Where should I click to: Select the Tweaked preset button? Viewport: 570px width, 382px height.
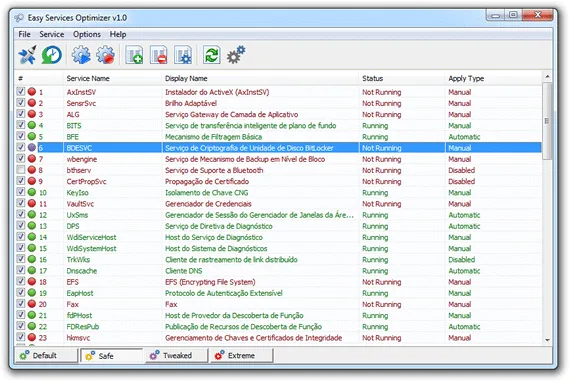click(176, 355)
